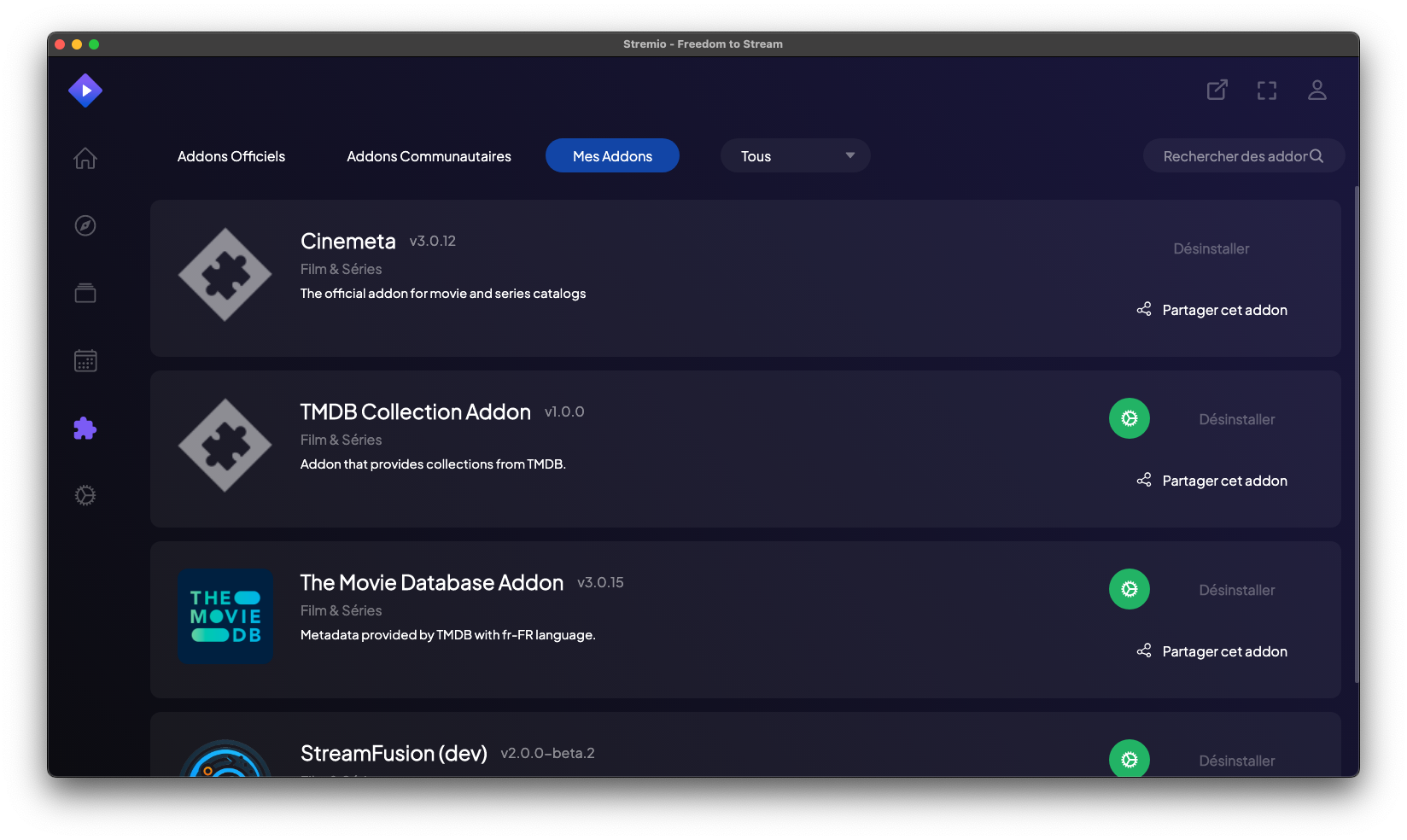
Task: Click the share icon for TMDB Collection Addon
Action: click(1144, 480)
